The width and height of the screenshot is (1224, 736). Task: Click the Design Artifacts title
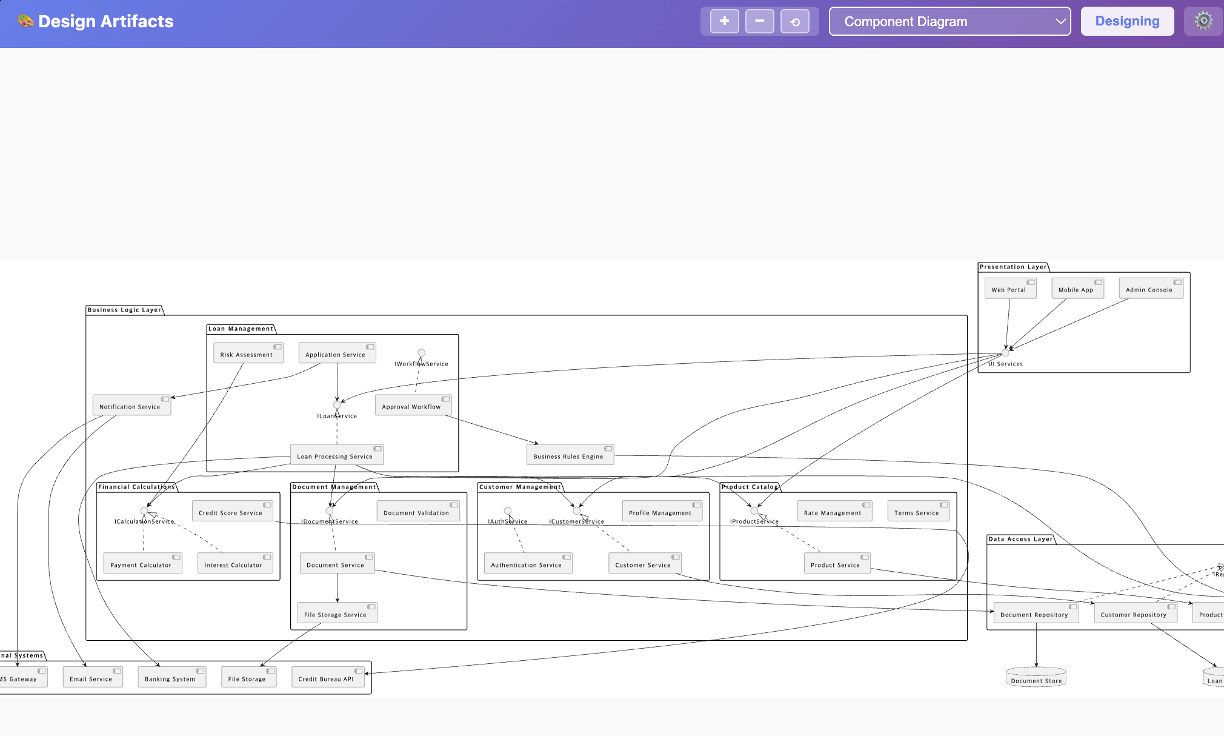click(x=105, y=21)
